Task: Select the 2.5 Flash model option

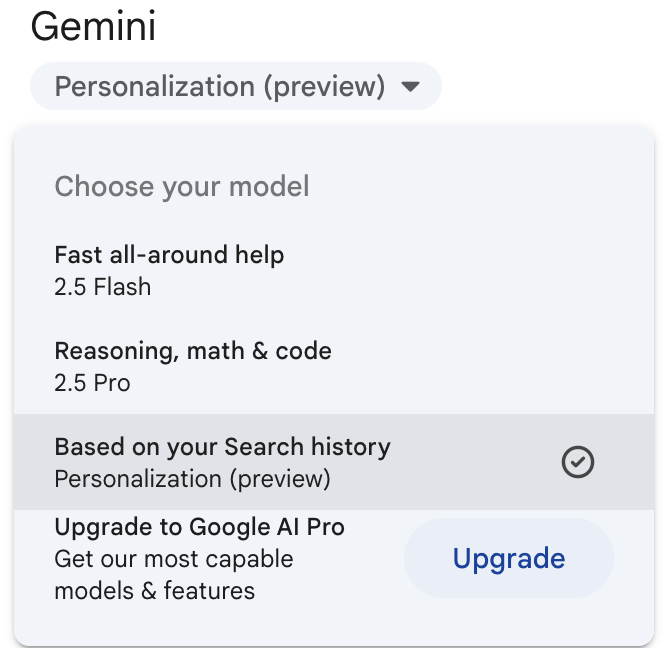Action: (x=334, y=270)
